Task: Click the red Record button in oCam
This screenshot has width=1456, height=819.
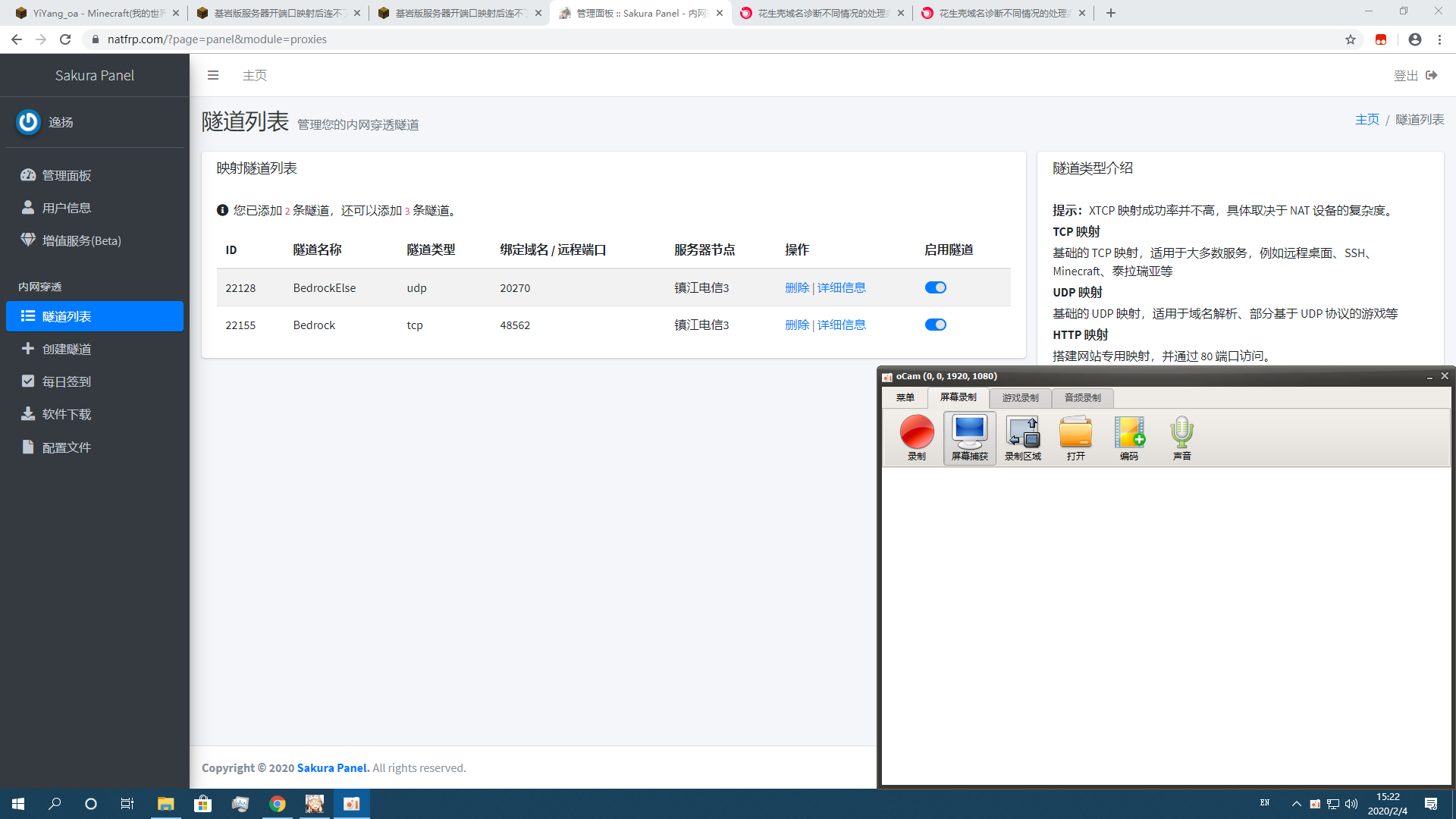Action: click(x=917, y=432)
